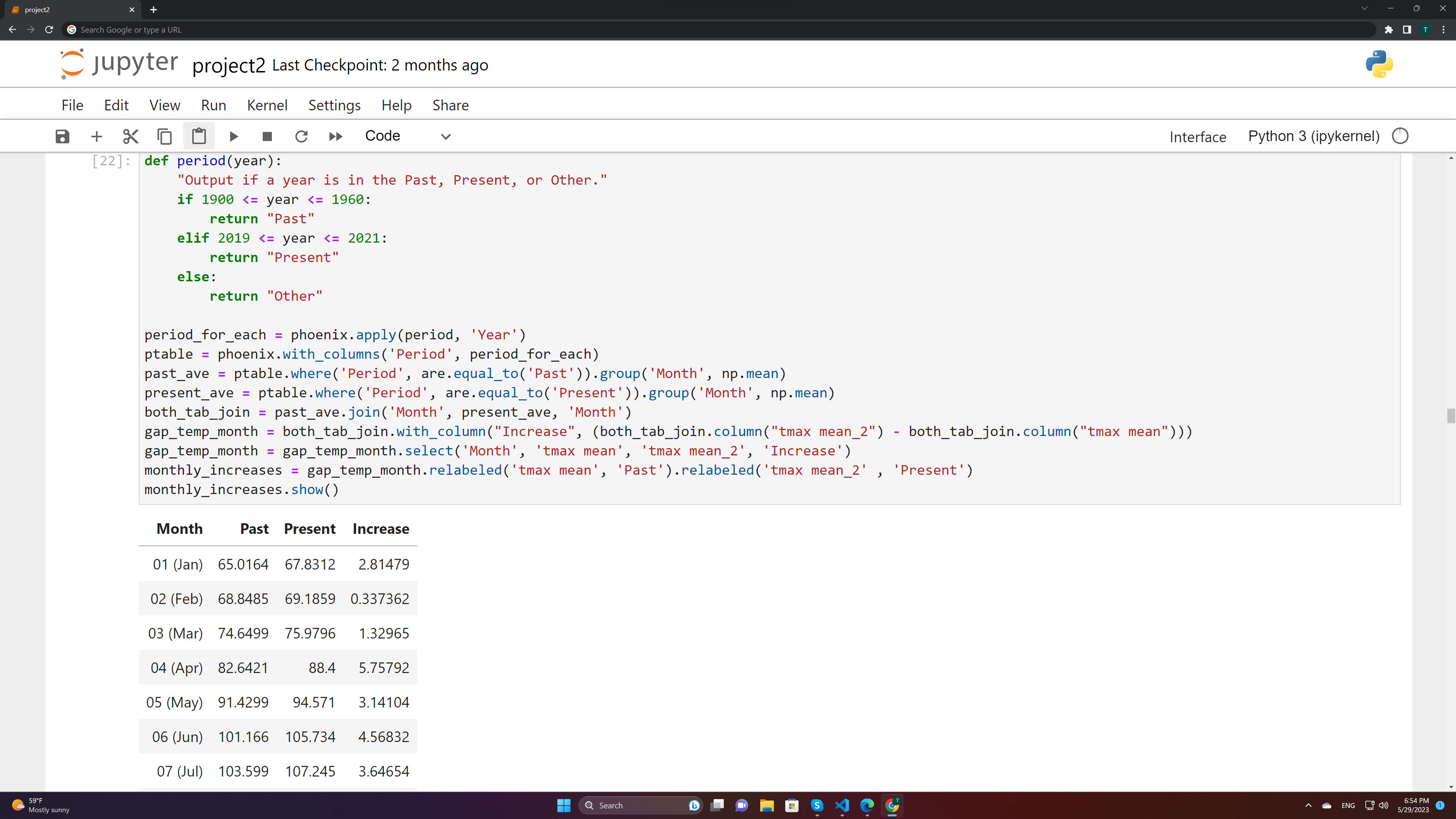The image size is (1456, 819).
Task: Paste cell using the clipboard icon
Action: (x=199, y=136)
